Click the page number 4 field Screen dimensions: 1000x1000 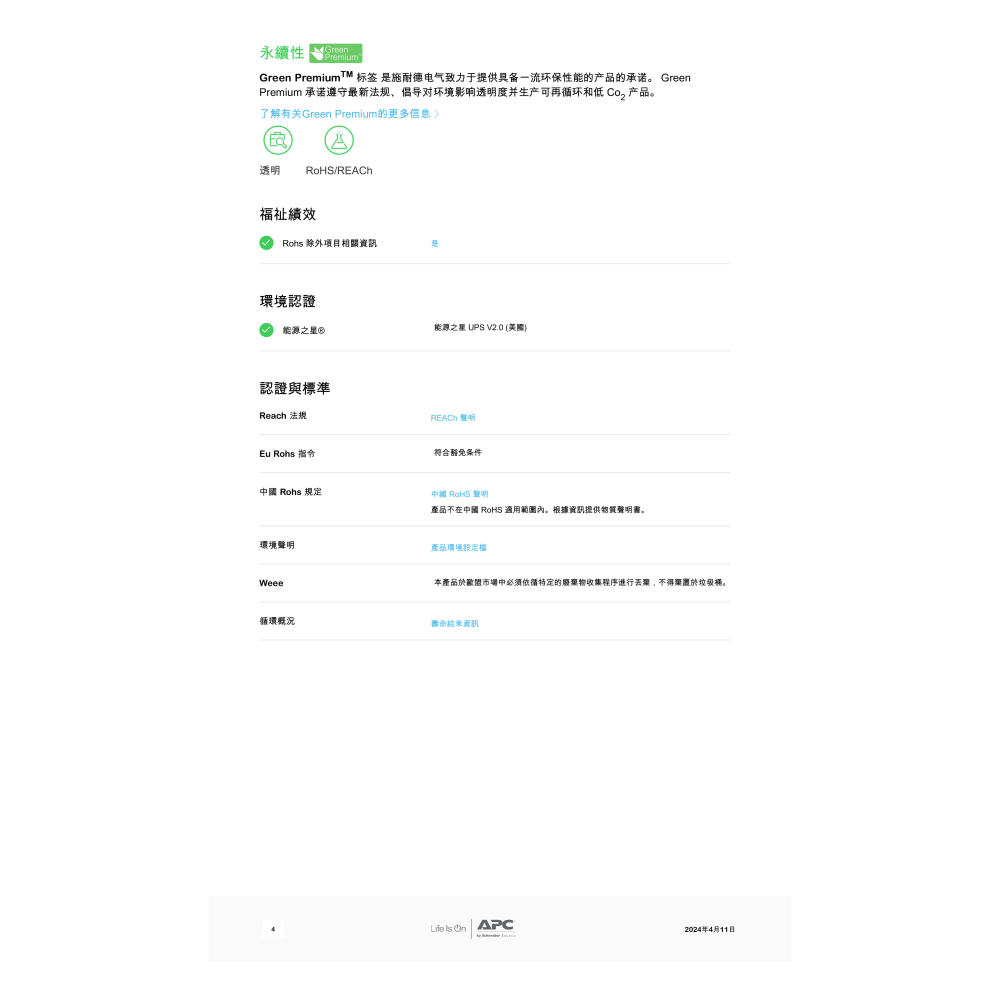click(272, 928)
